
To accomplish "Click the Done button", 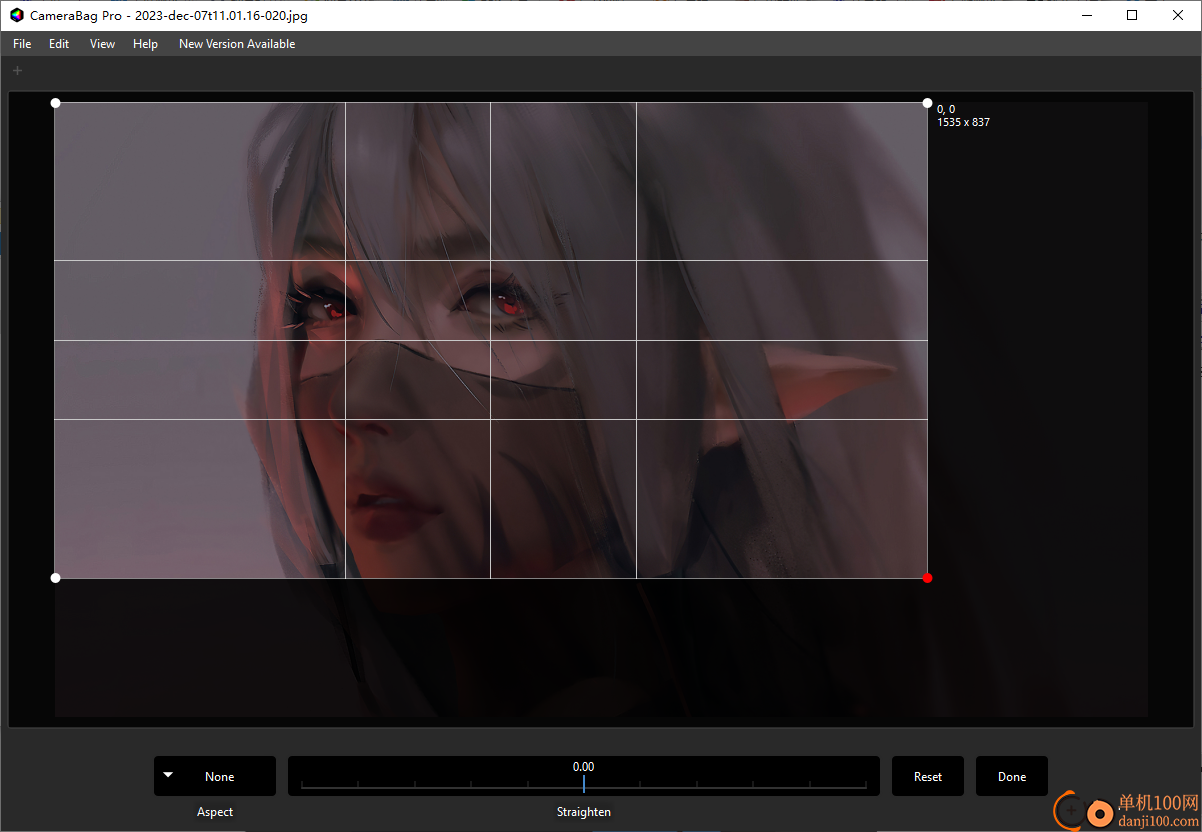I will click(x=1012, y=776).
